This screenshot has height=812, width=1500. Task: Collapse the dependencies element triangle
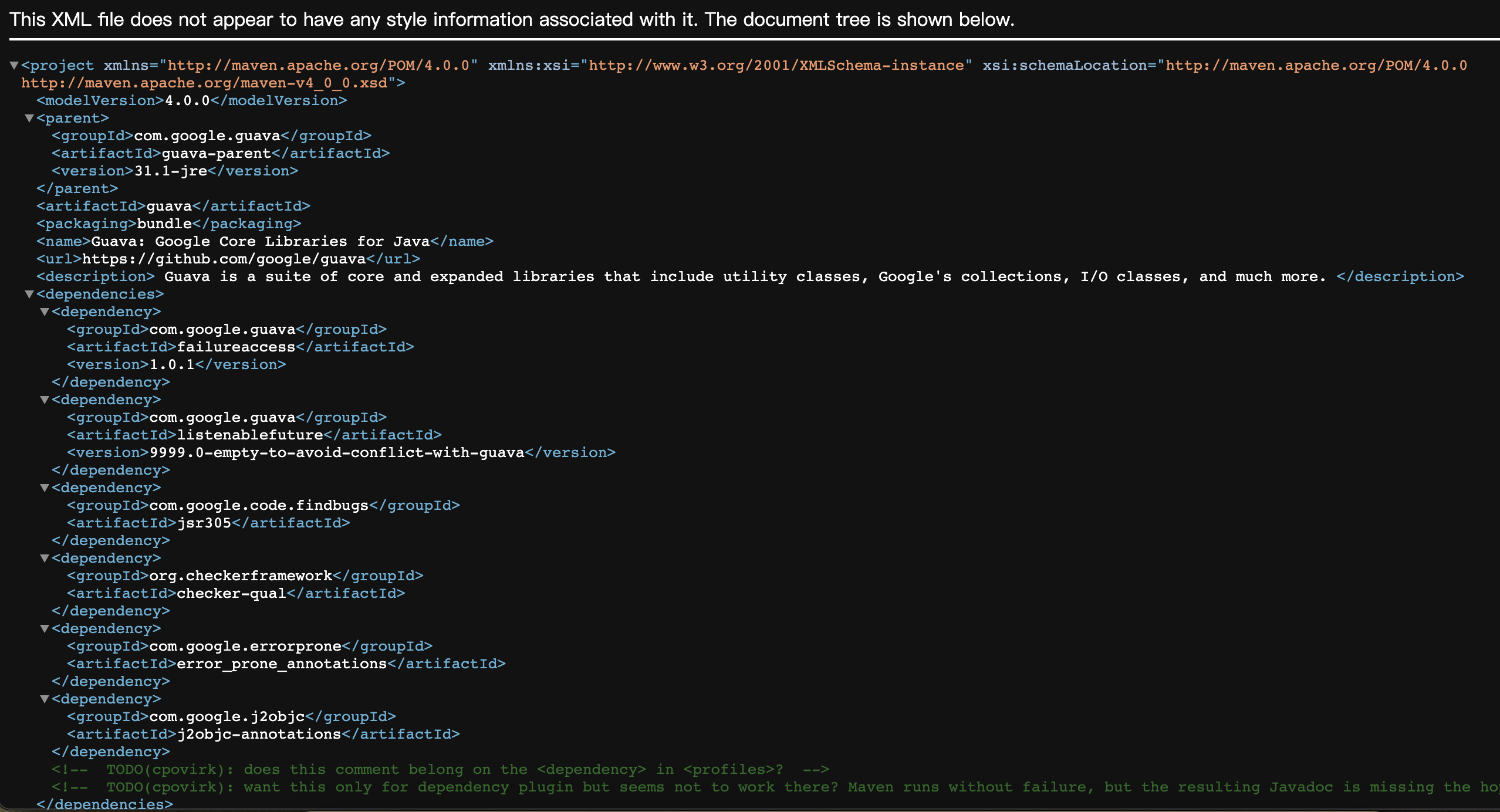[x=29, y=294]
